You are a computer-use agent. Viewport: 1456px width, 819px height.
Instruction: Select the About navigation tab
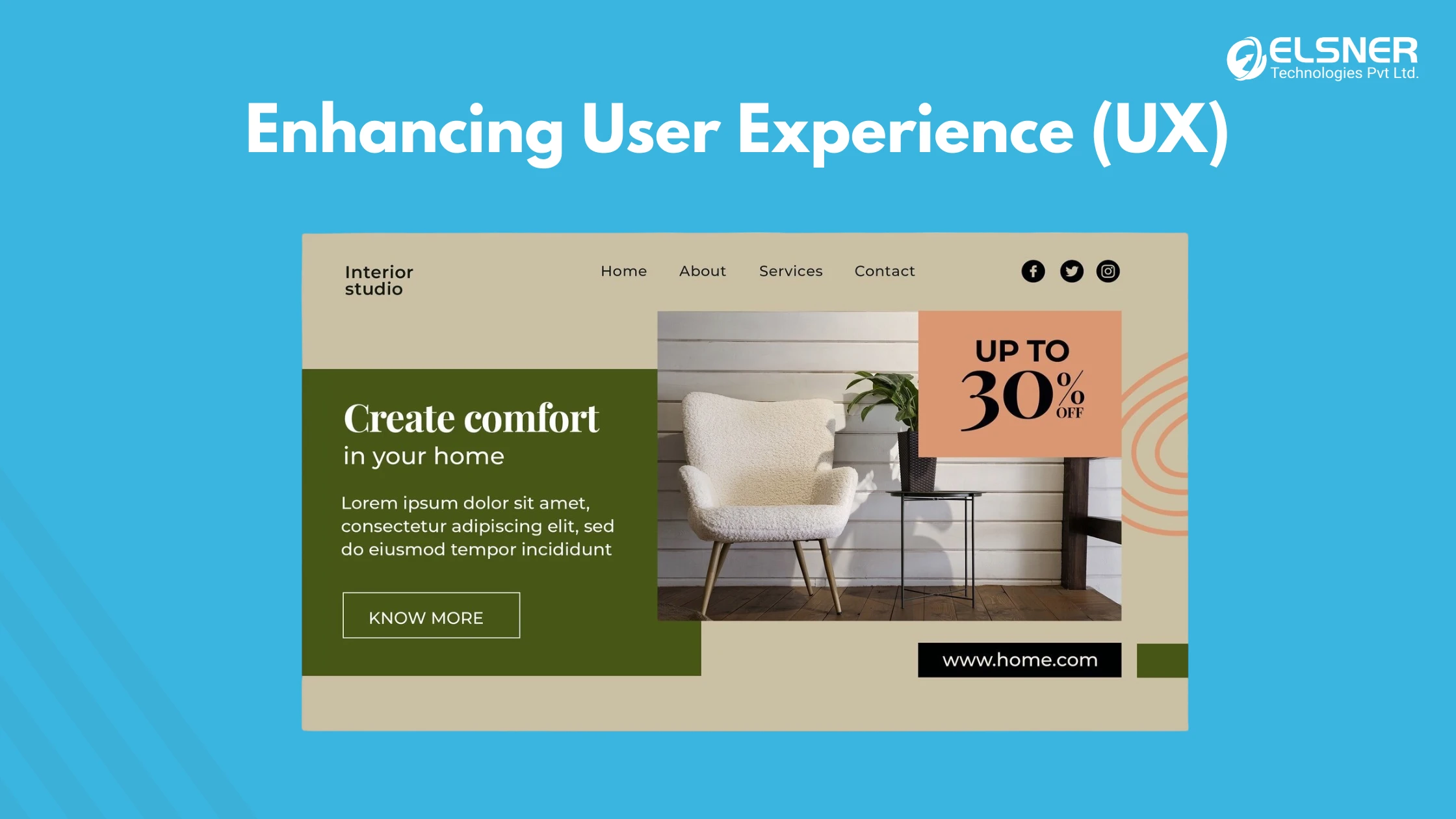pos(702,270)
